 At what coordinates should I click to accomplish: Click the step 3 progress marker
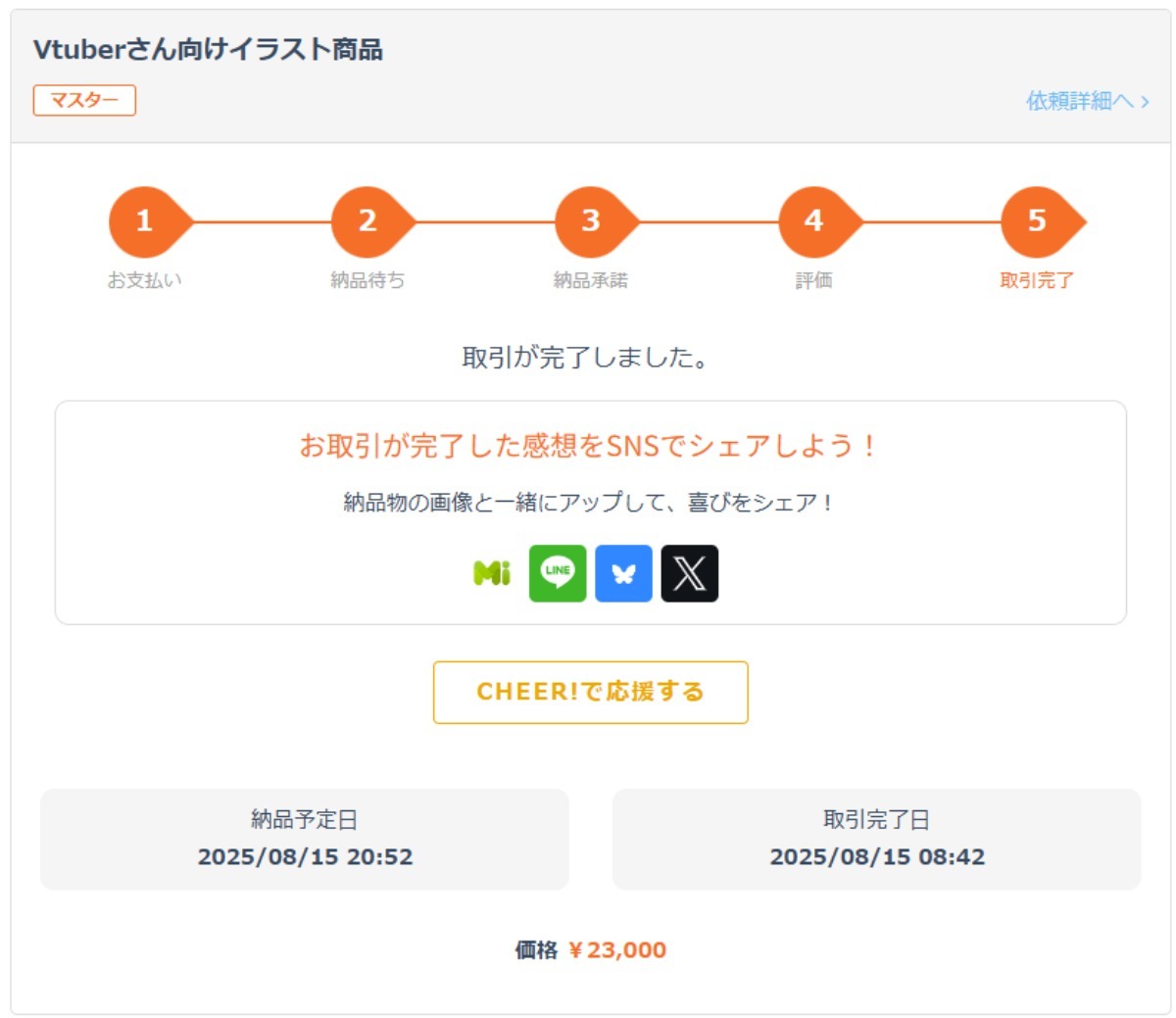[x=591, y=221]
